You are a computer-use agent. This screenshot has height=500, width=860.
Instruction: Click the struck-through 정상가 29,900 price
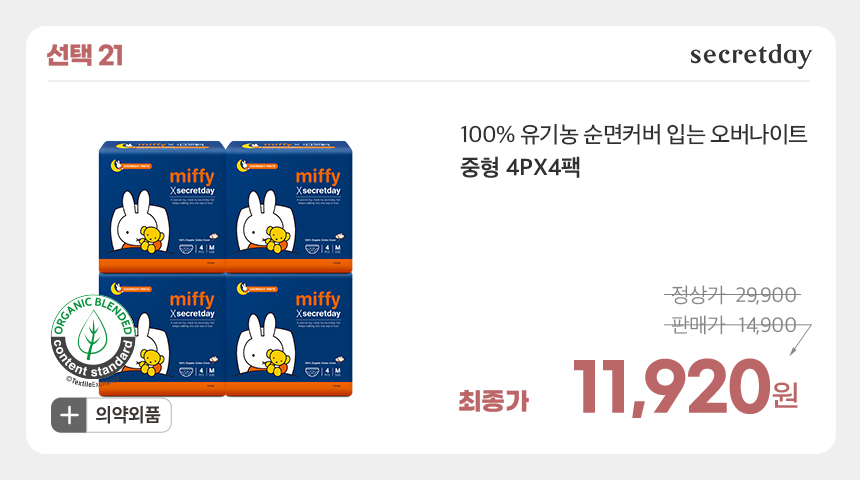[733, 296]
